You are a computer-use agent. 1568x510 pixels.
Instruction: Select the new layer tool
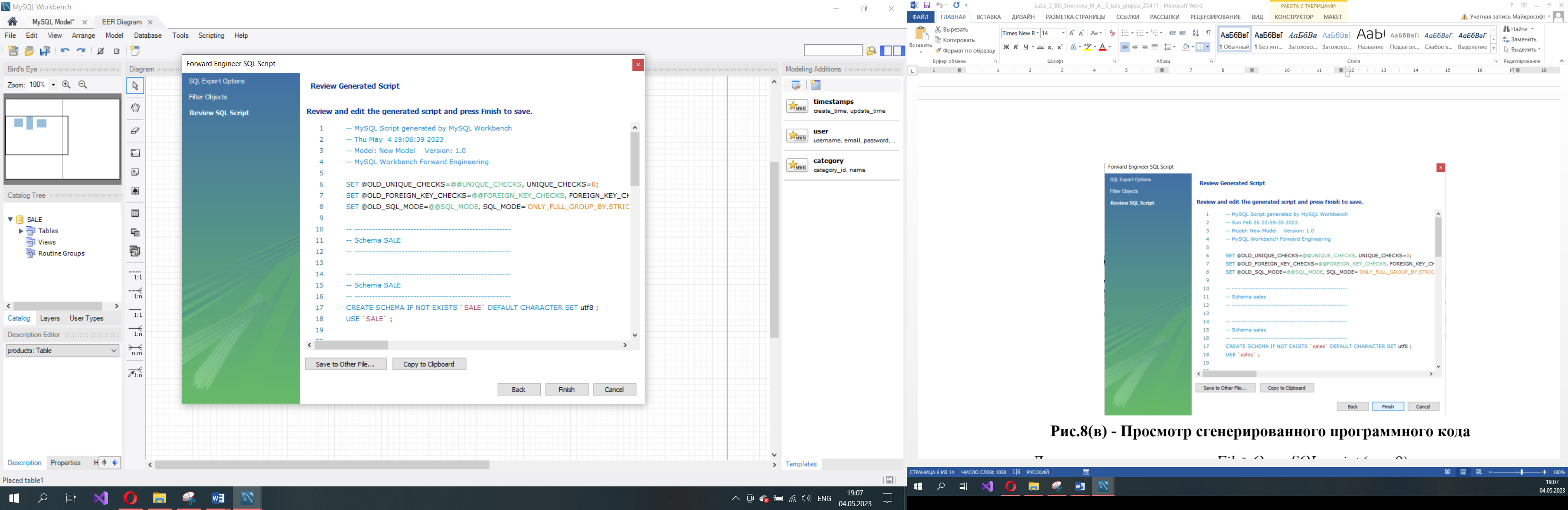(135, 153)
